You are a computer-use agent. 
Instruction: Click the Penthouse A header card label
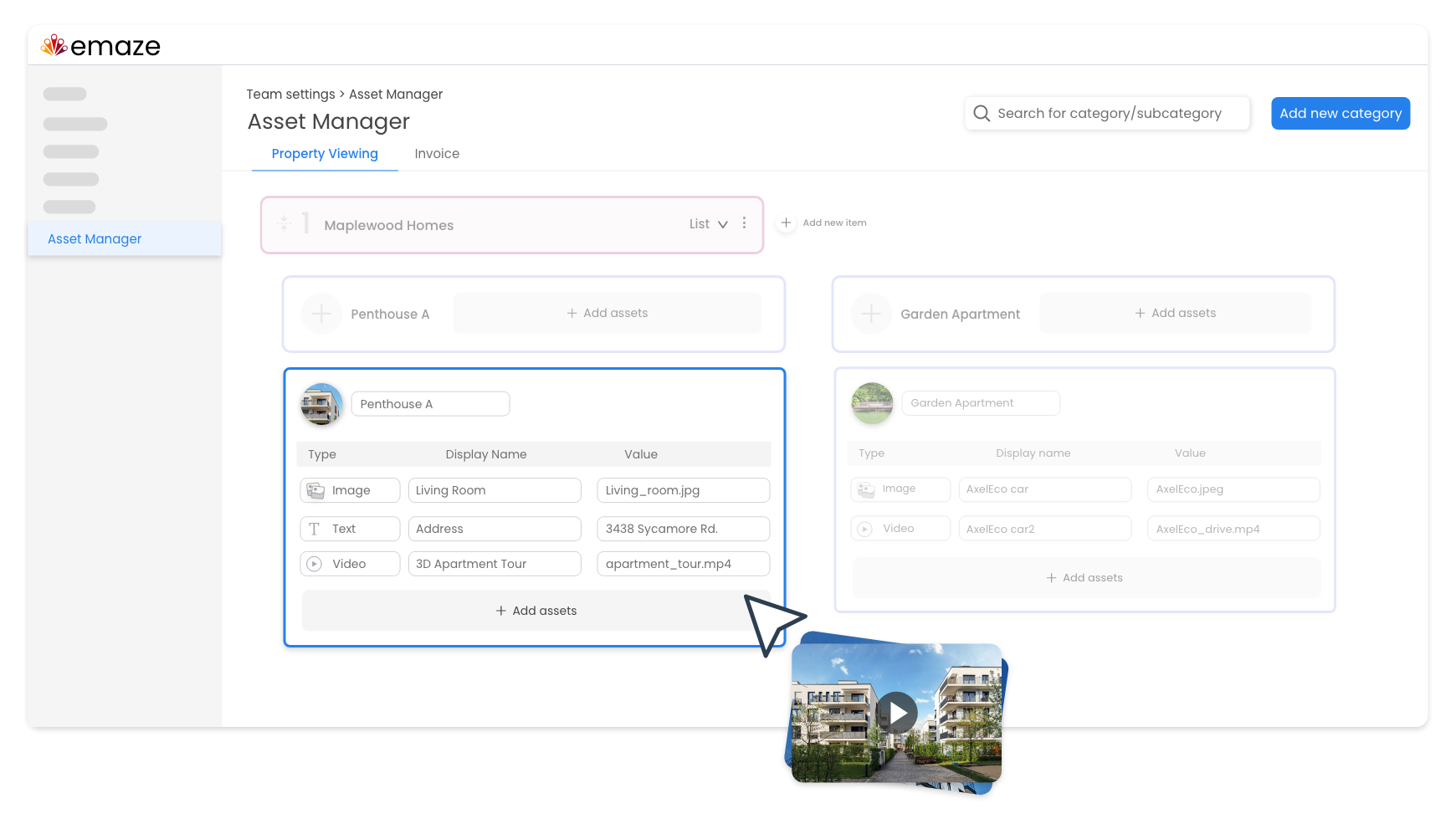[390, 315]
